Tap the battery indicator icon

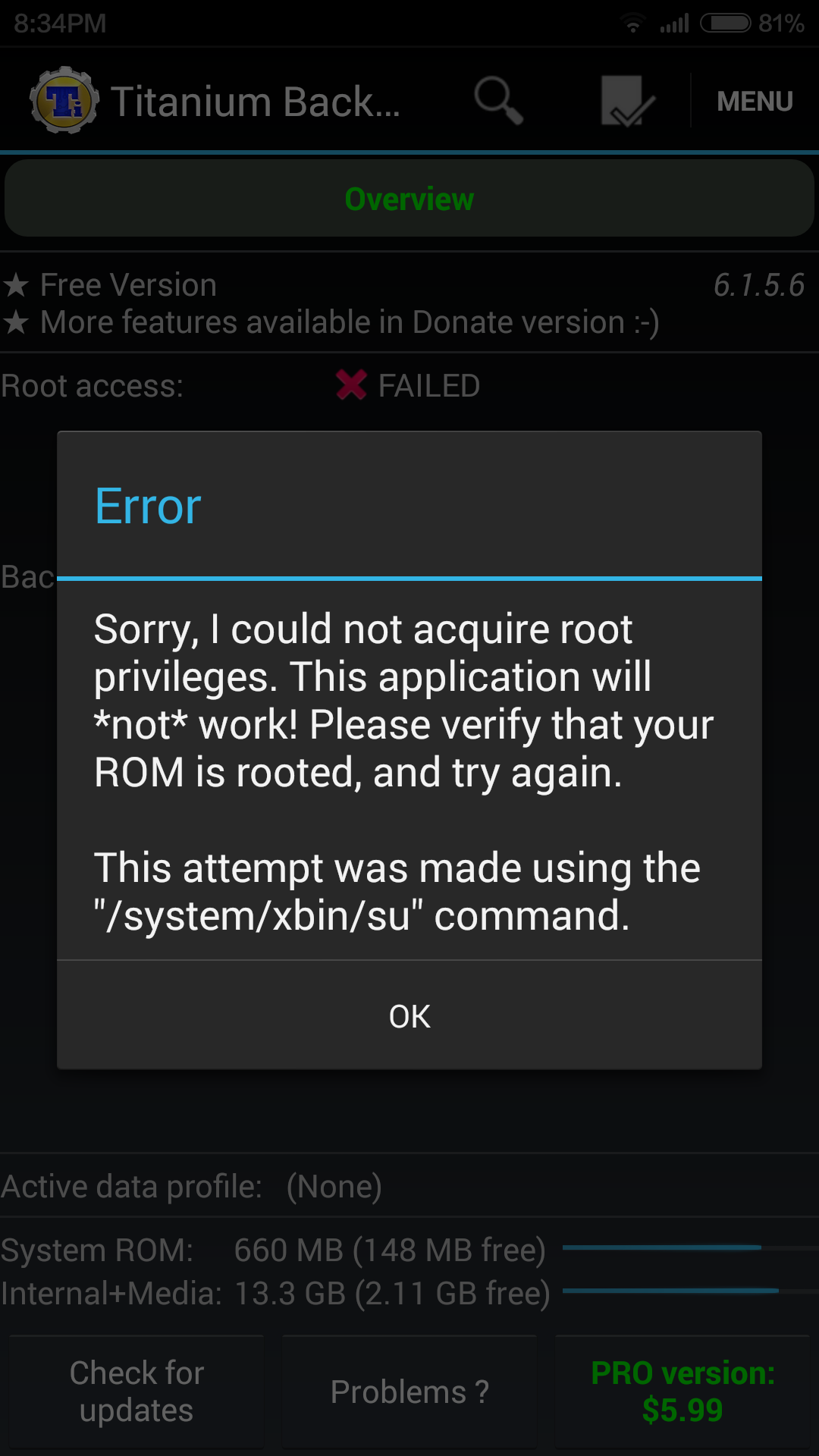click(726, 24)
